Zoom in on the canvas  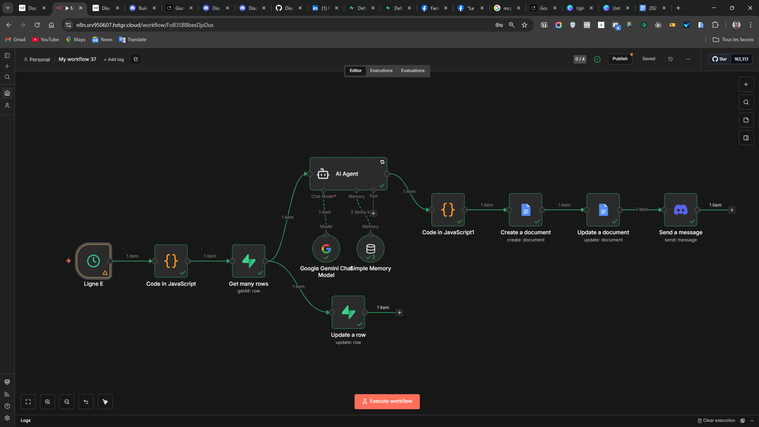(x=47, y=402)
